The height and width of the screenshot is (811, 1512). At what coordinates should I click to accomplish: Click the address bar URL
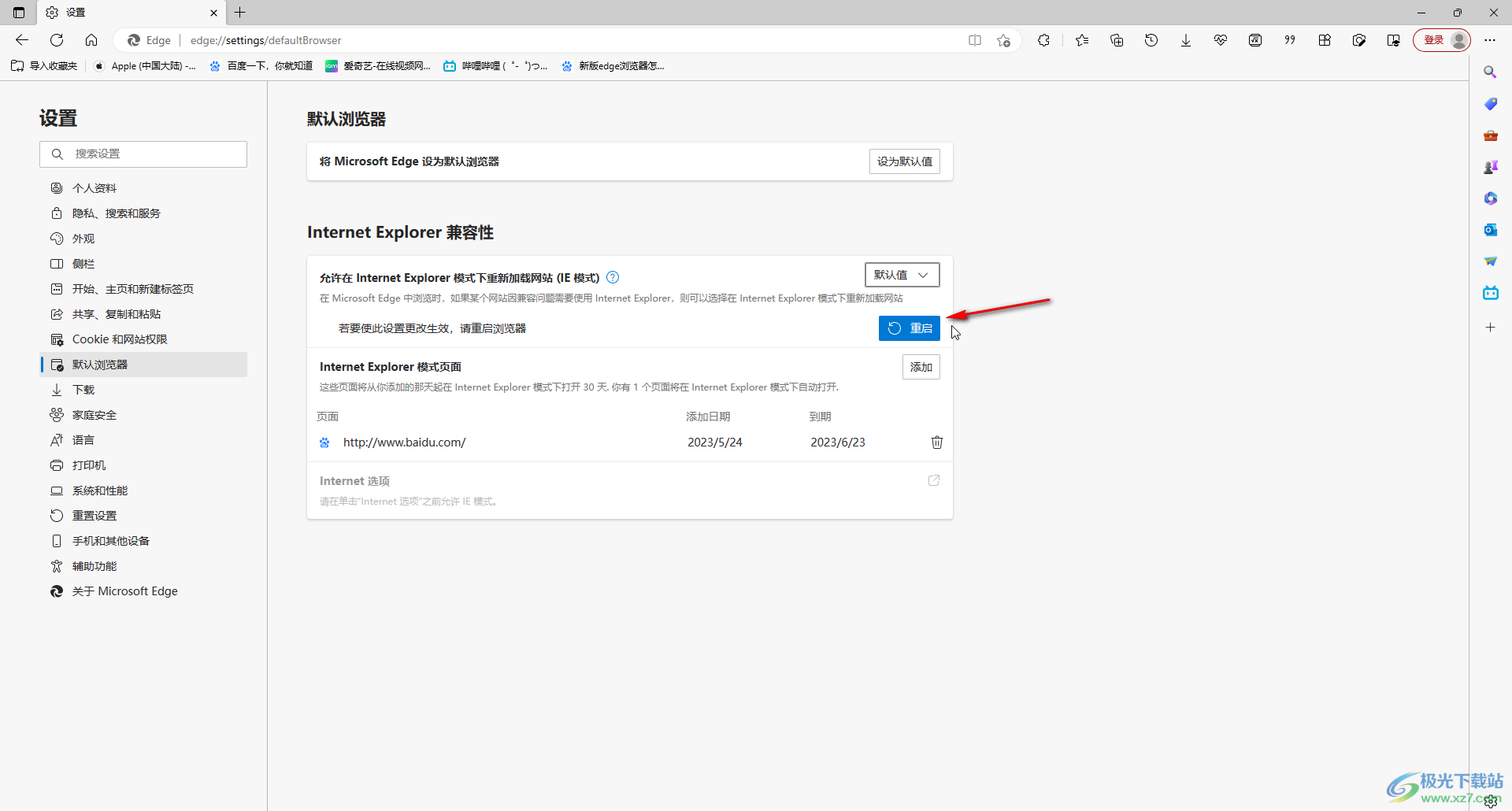pyautogui.click(x=266, y=40)
